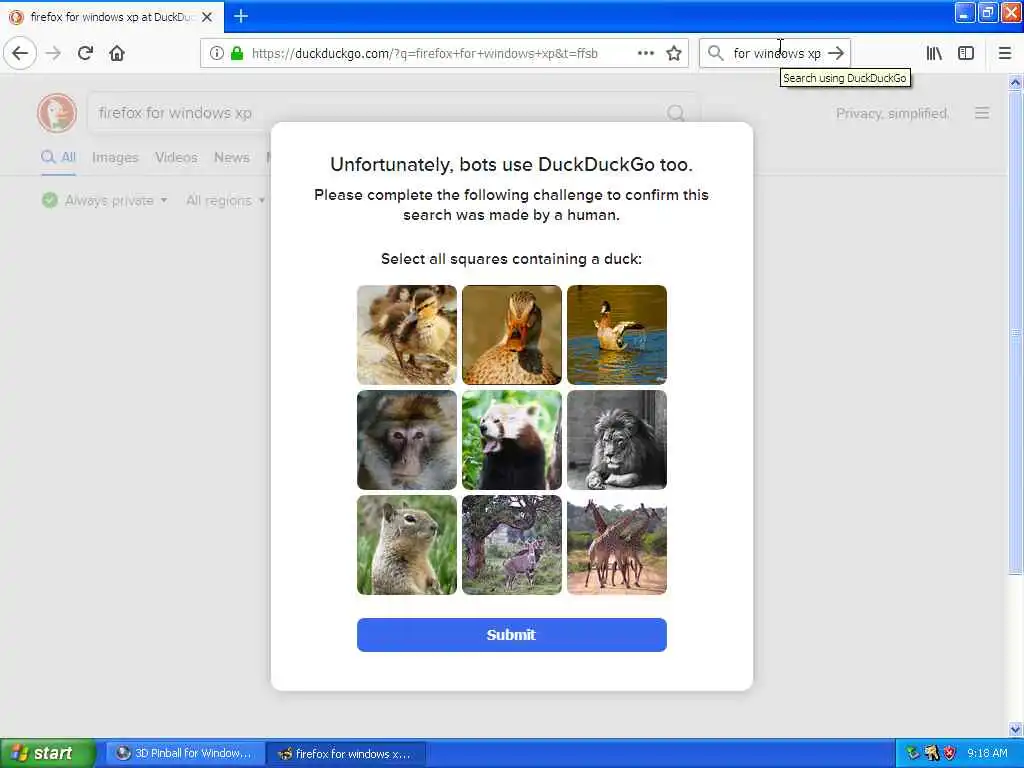
Task: Click the forward navigation arrow
Action: (x=54, y=54)
